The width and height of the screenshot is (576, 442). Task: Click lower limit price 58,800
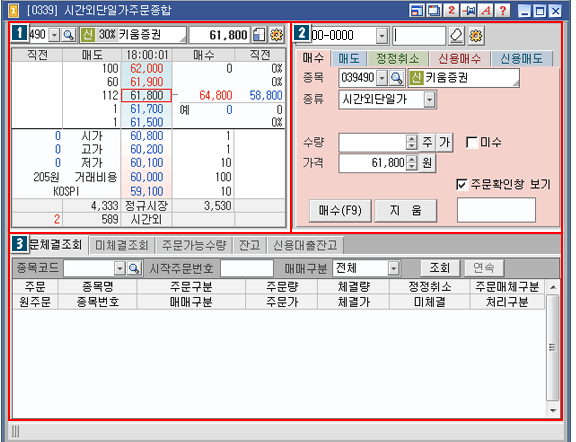click(x=266, y=96)
